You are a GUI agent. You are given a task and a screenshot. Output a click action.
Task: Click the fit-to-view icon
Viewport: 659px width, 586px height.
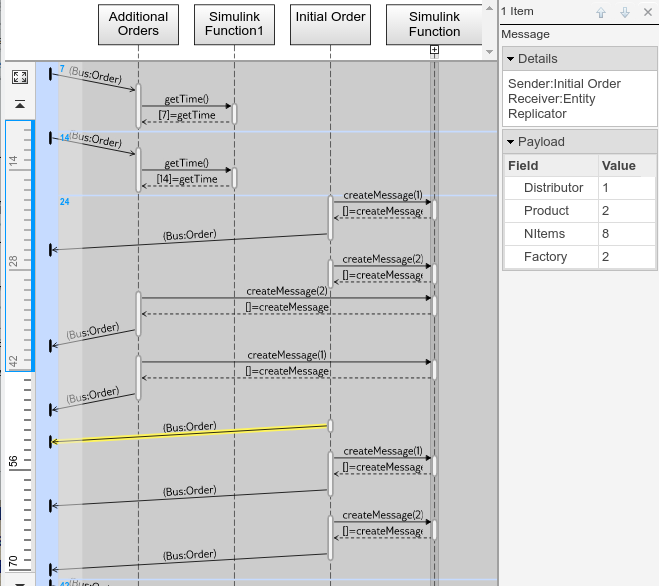pos(19,77)
